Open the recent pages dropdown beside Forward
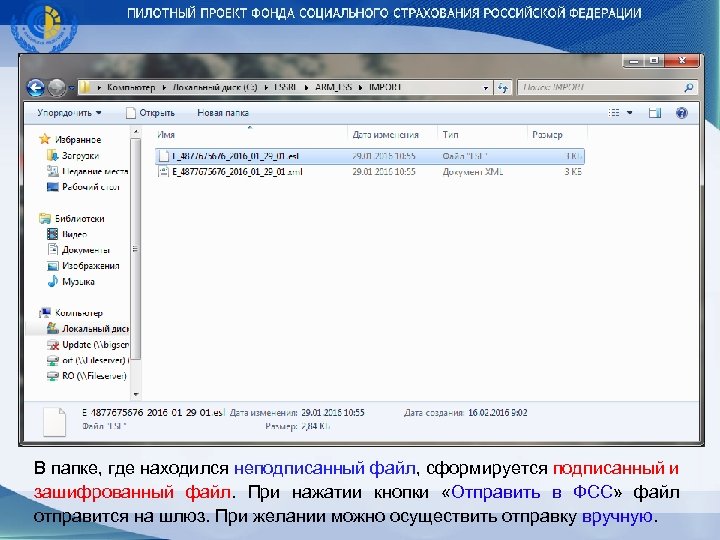The image size is (720, 540). (72, 88)
